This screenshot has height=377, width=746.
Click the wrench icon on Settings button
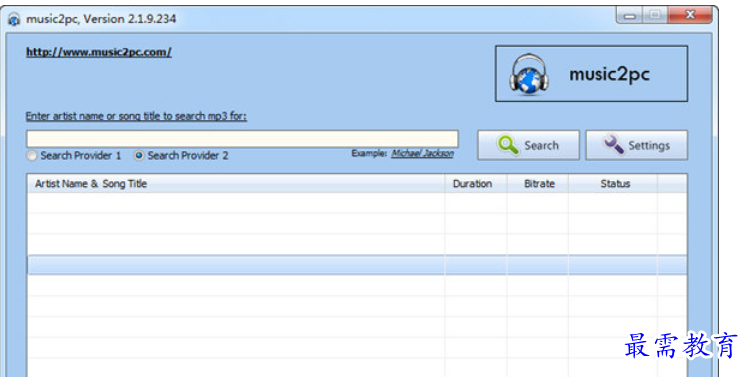tap(613, 145)
